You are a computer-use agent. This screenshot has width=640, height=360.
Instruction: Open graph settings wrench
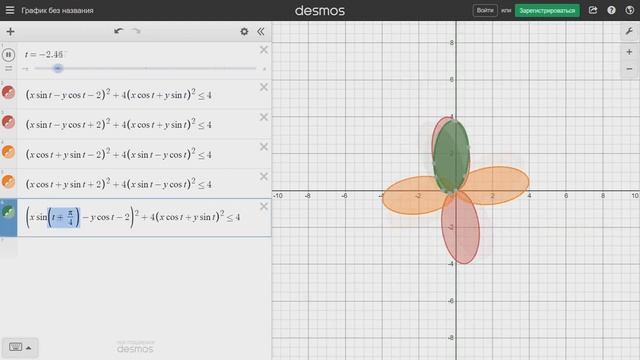point(629,31)
